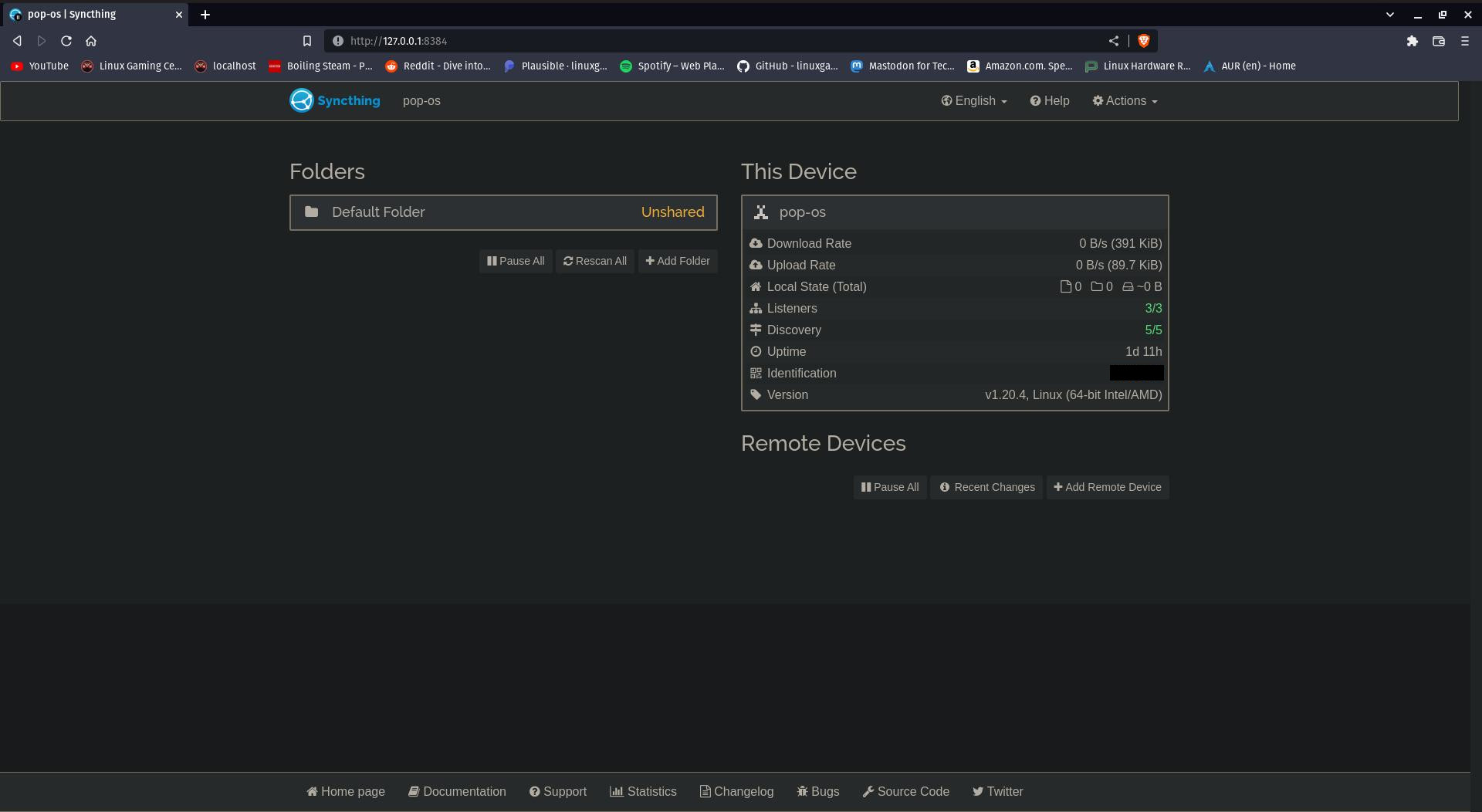
Task: Open the Help link in navbar
Action: (1049, 100)
